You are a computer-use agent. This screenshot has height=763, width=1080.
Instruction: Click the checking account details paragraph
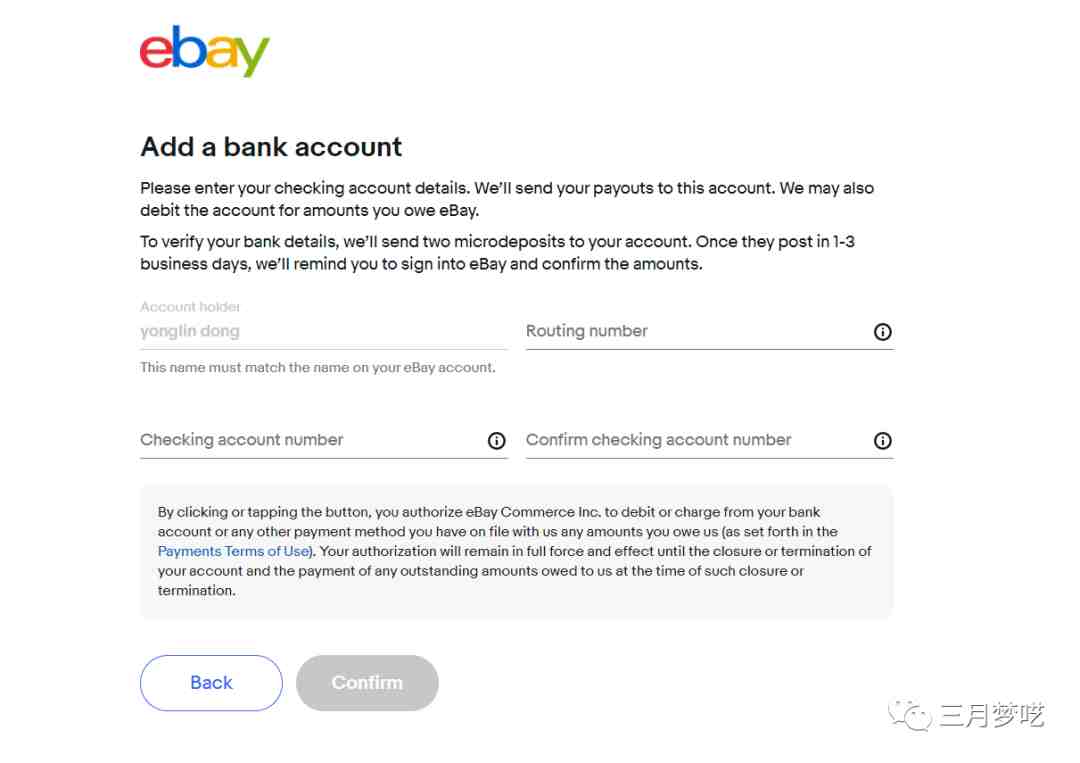pyautogui.click(x=507, y=199)
